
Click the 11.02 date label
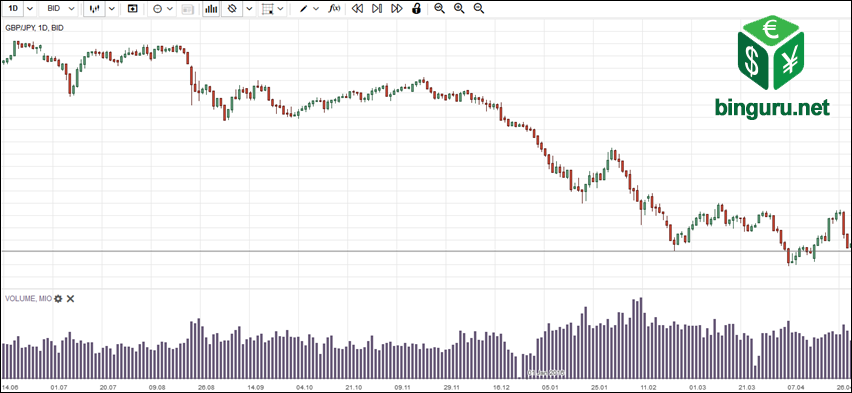click(648, 387)
